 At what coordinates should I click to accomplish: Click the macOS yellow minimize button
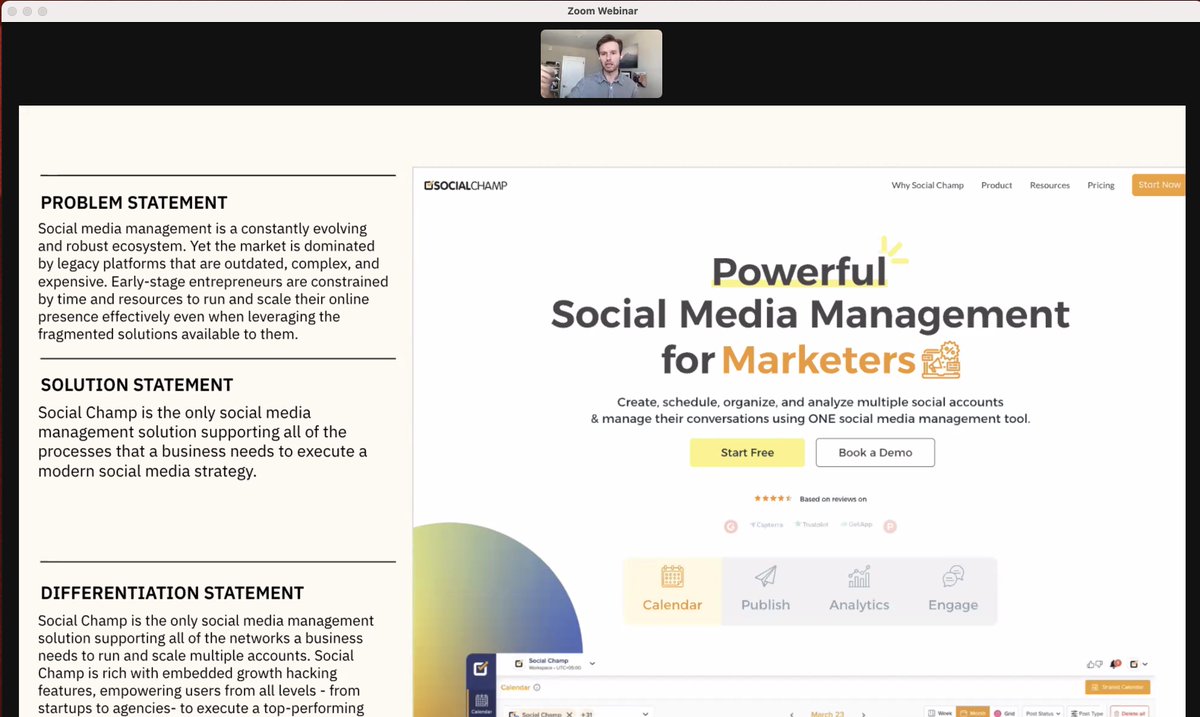(x=27, y=10)
